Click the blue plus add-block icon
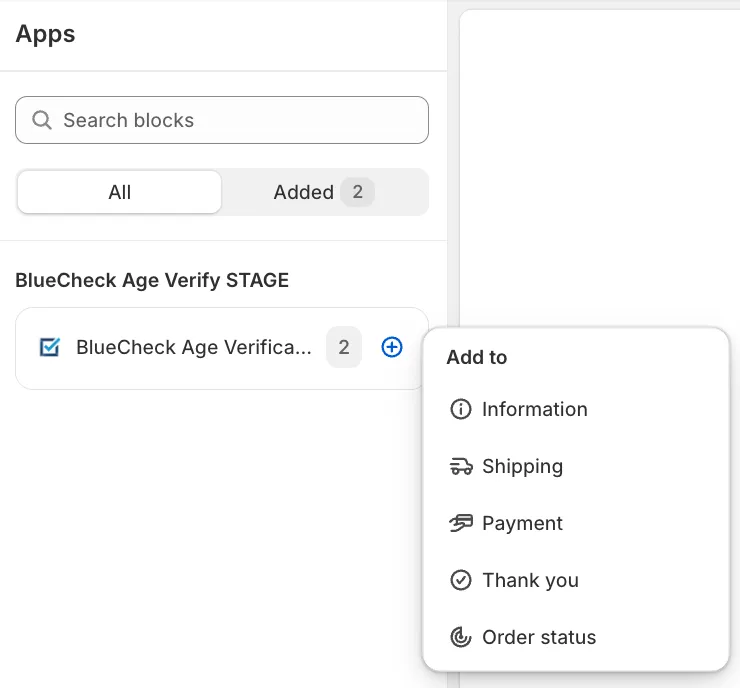The height and width of the screenshot is (688, 740). (392, 347)
